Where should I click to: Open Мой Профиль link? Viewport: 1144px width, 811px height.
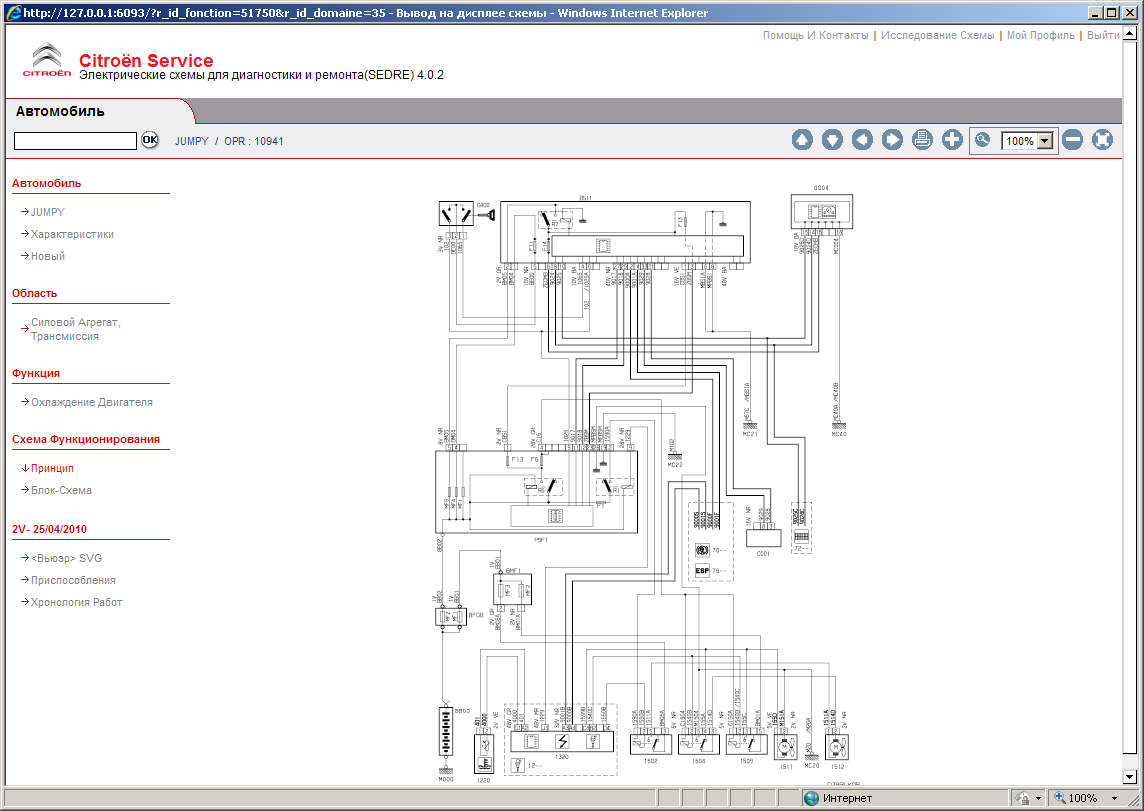(1040, 35)
